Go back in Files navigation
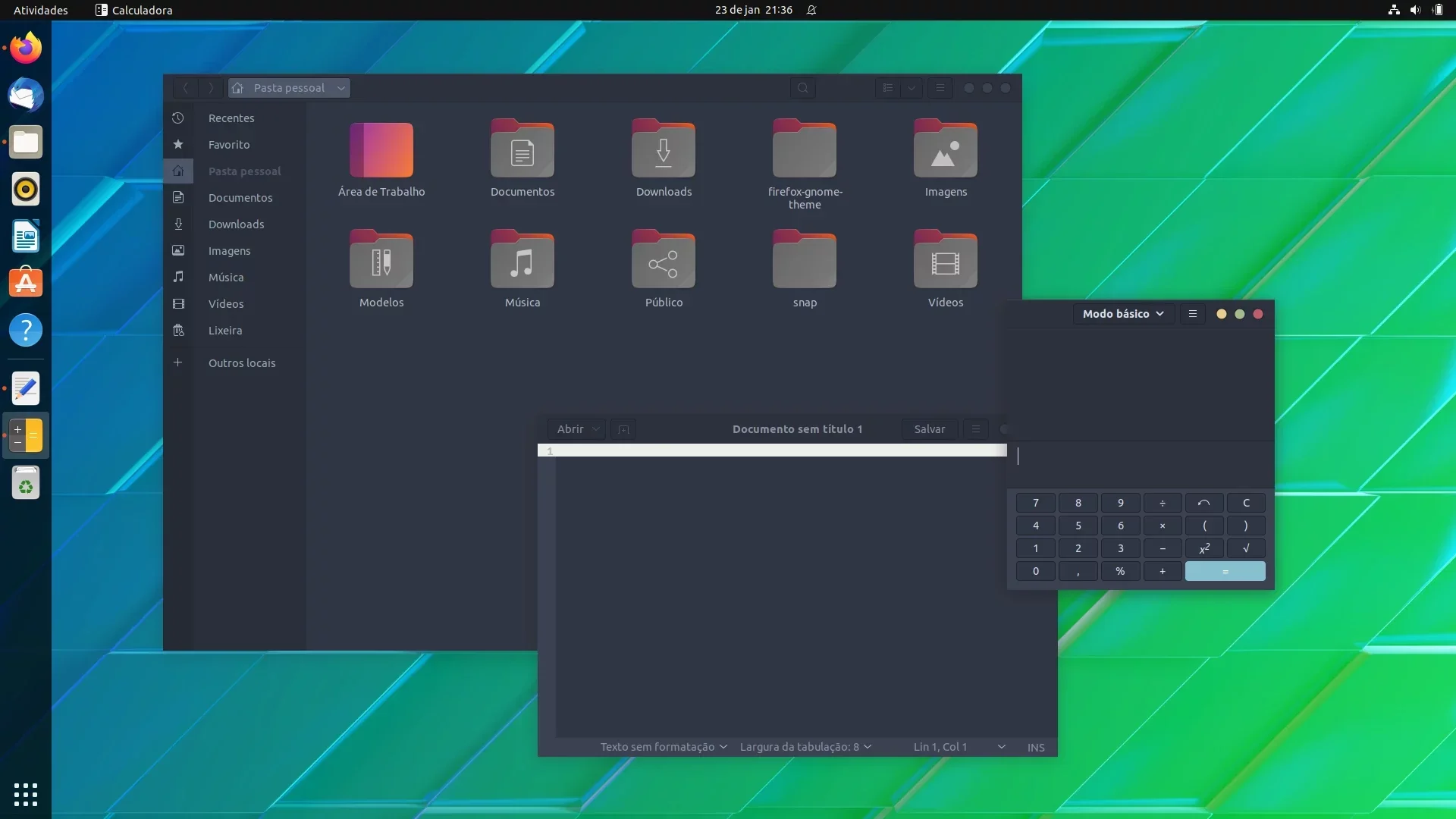The height and width of the screenshot is (819, 1456). click(x=186, y=88)
